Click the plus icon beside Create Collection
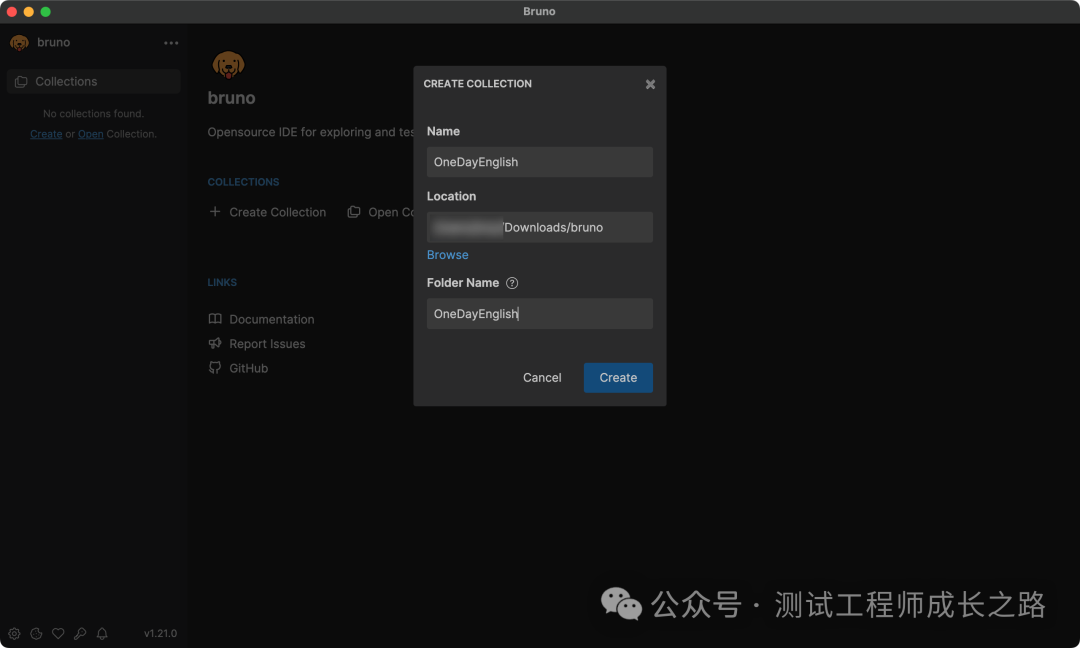This screenshot has width=1080, height=648. tap(215, 211)
